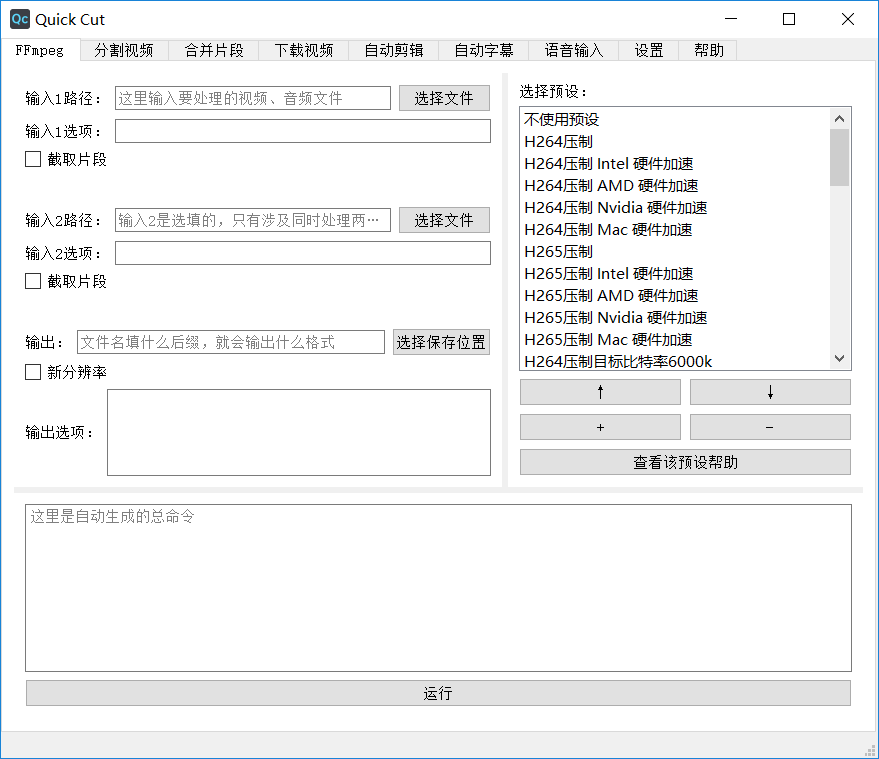Click the move preset down arrow
The image size is (879, 759).
pyautogui.click(x=769, y=391)
